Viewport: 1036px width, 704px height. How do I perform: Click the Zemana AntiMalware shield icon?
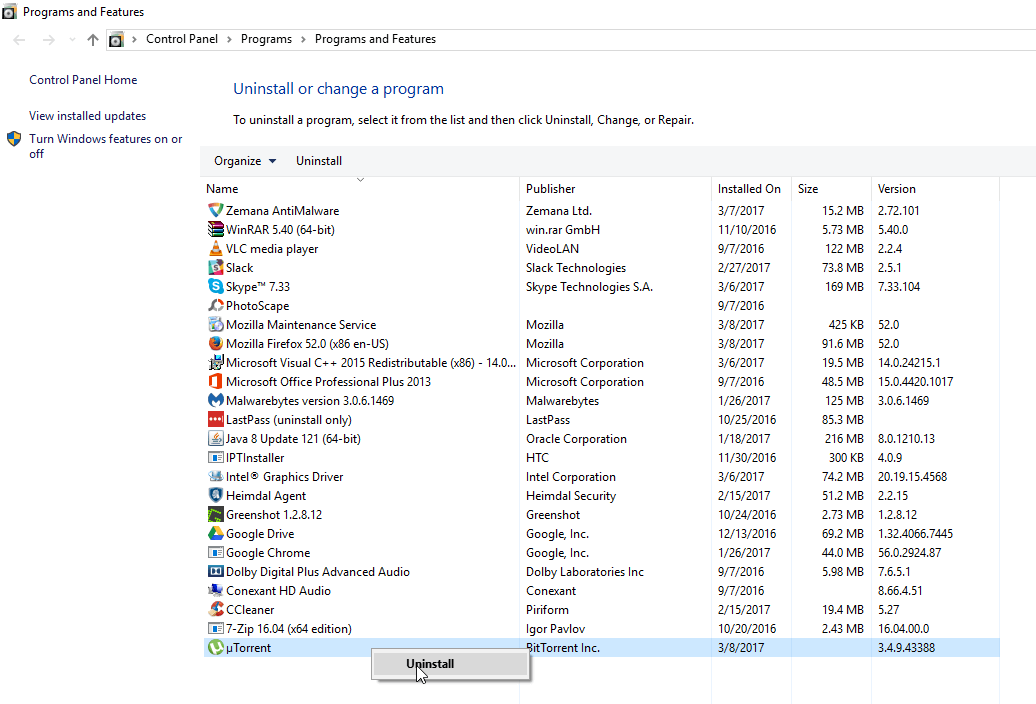click(x=215, y=211)
